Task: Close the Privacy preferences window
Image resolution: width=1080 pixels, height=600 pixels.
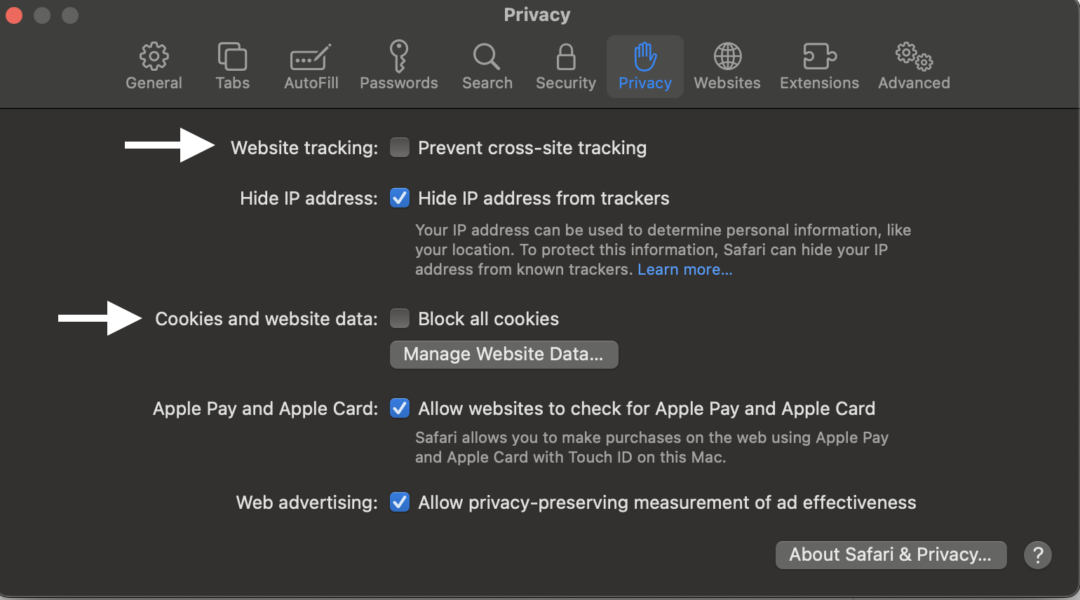Action: click(14, 15)
